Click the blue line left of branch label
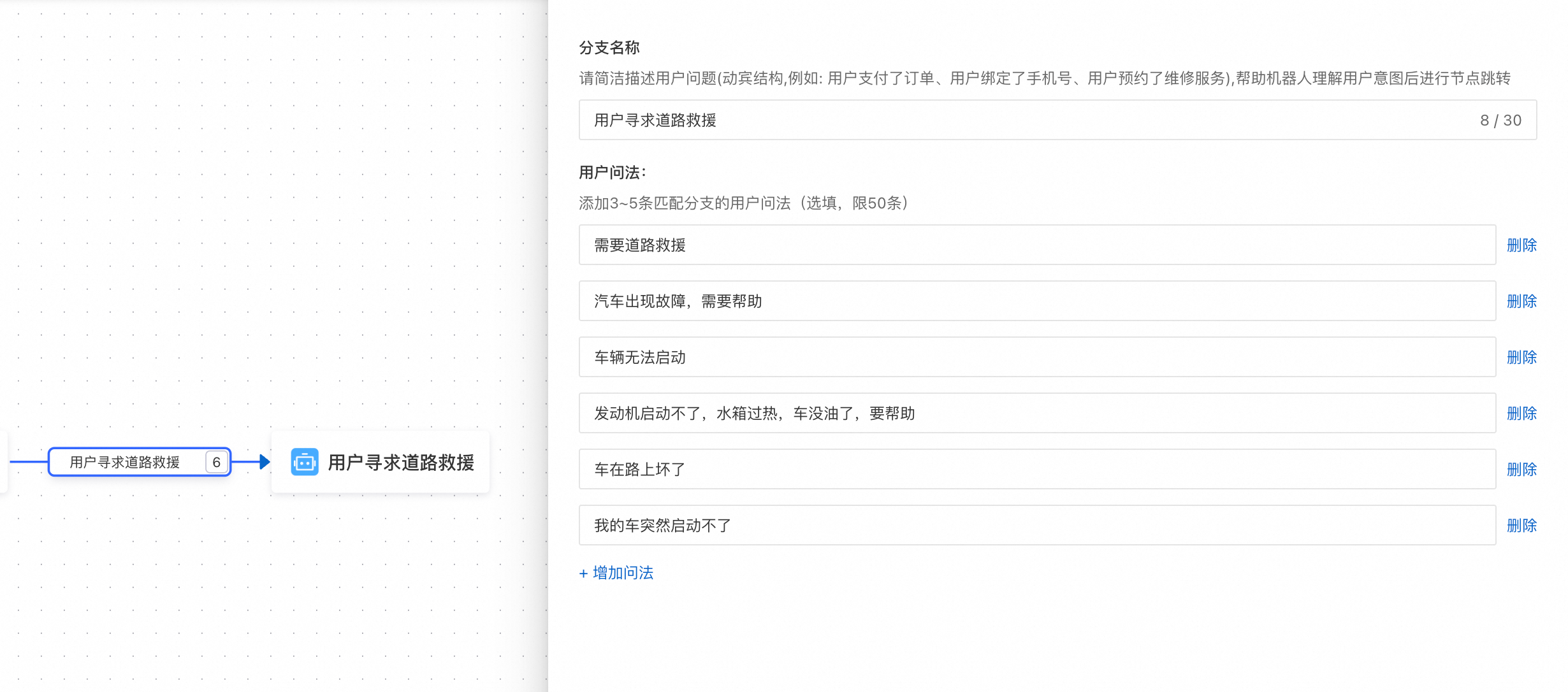Screen dimensions: 1568x692 click(28, 461)
